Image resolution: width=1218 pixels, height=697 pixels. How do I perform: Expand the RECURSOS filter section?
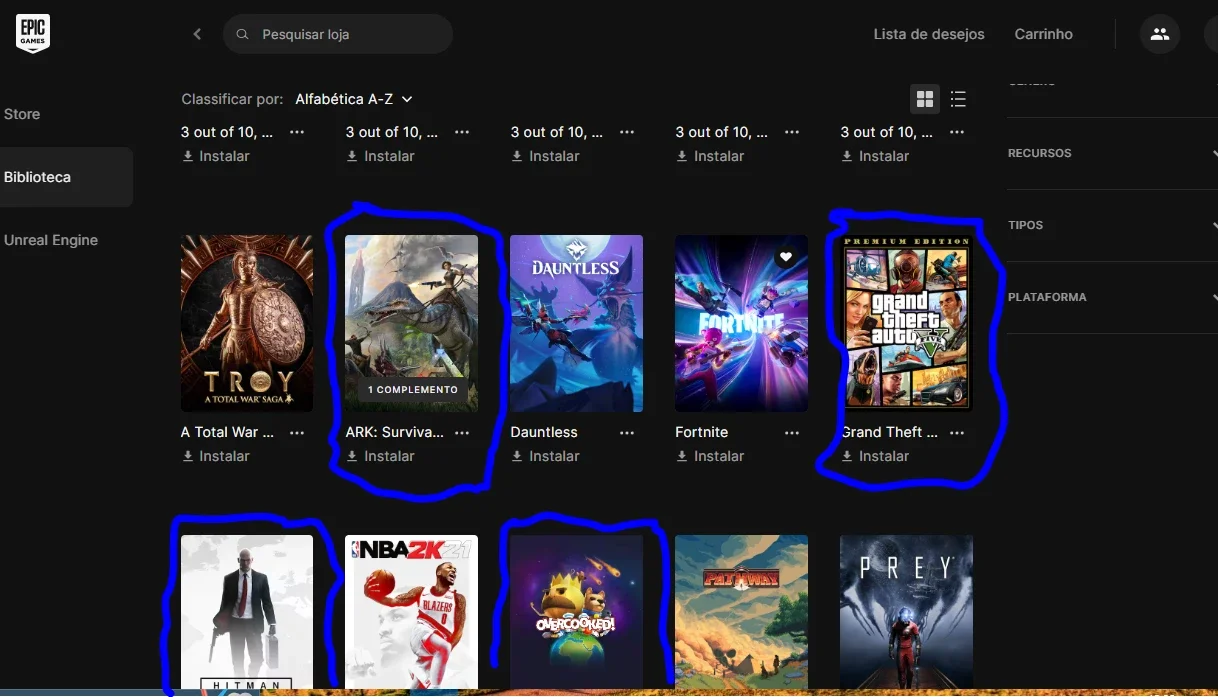pos(1112,153)
